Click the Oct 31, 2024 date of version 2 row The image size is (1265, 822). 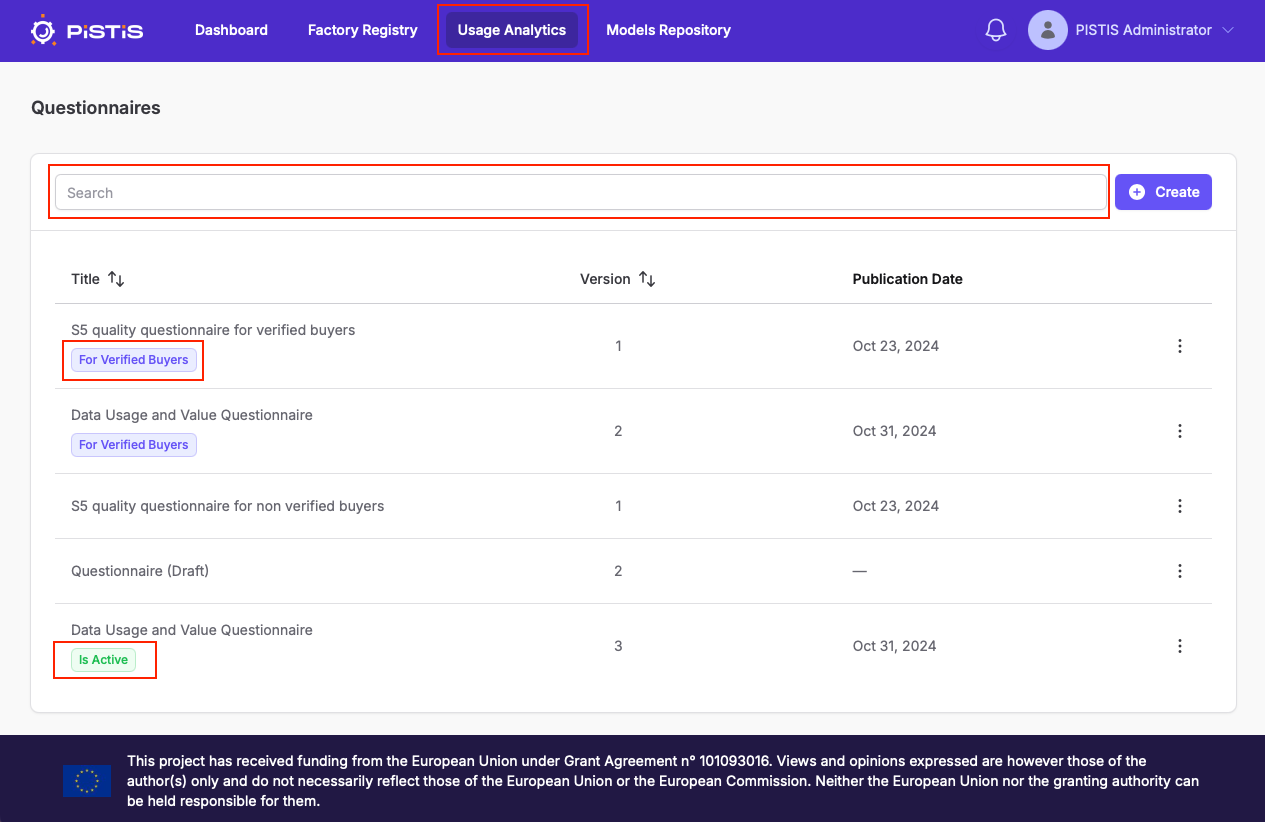[x=895, y=431]
